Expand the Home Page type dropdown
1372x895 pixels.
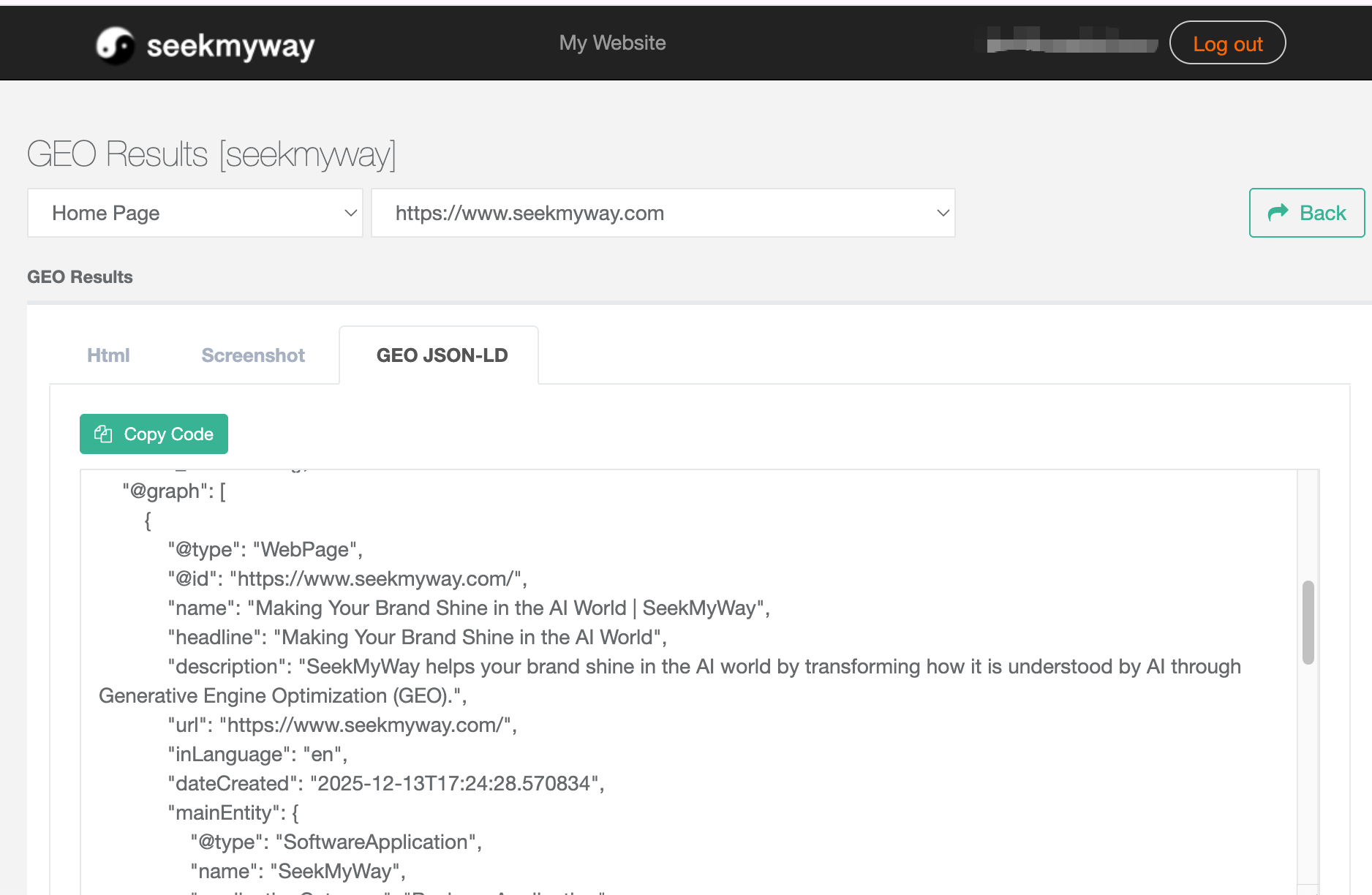(x=195, y=213)
